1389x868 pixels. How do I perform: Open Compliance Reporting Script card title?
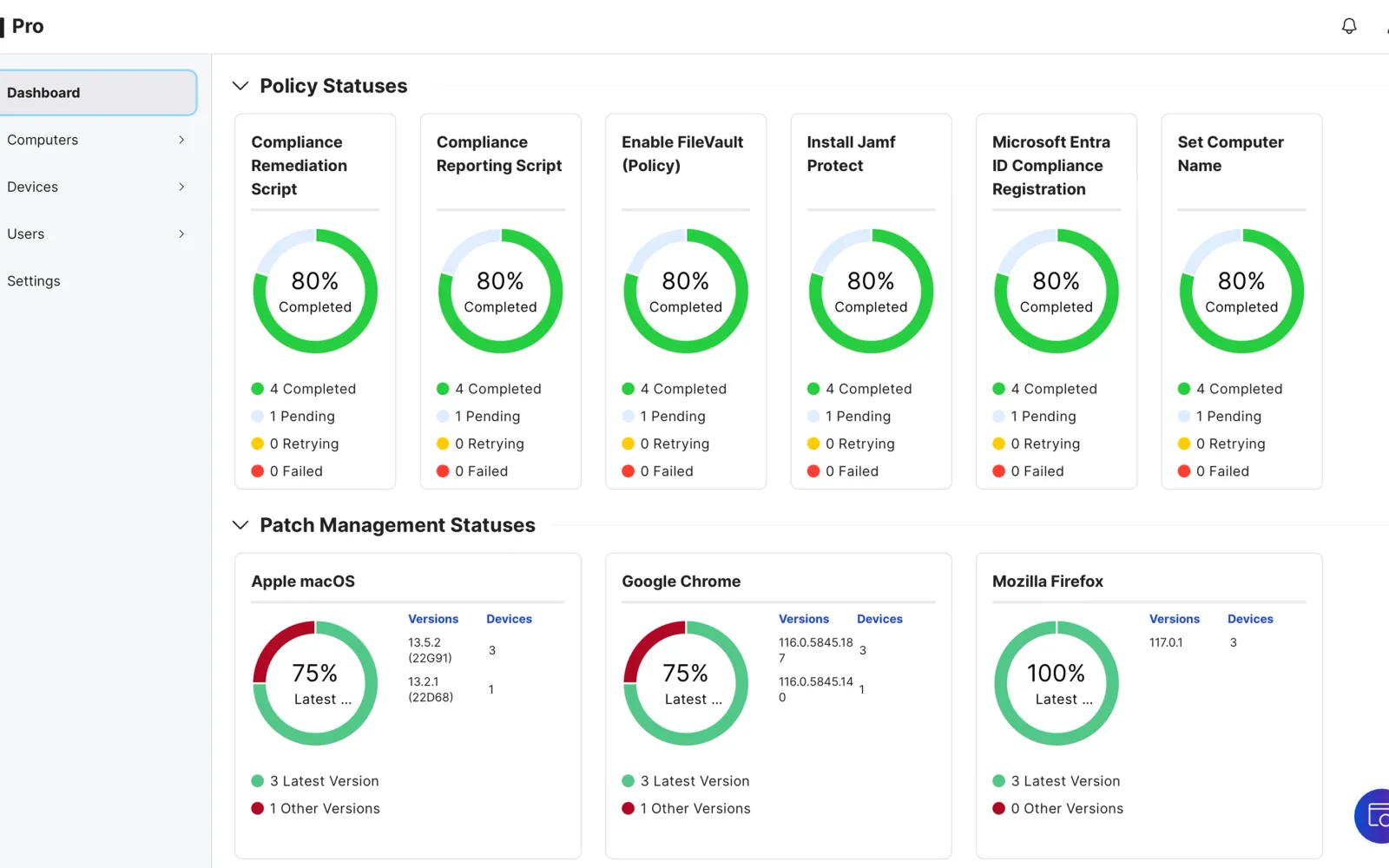tap(499, 154)
